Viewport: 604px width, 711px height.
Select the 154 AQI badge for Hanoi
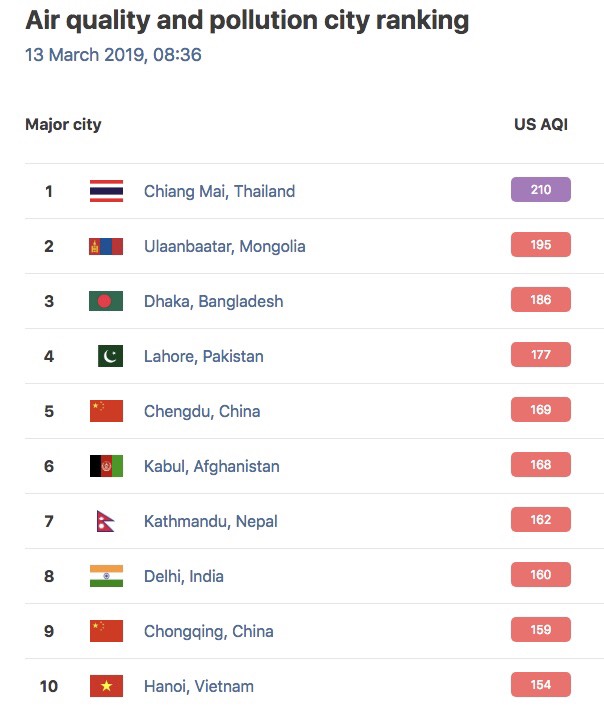pos(541,684)
